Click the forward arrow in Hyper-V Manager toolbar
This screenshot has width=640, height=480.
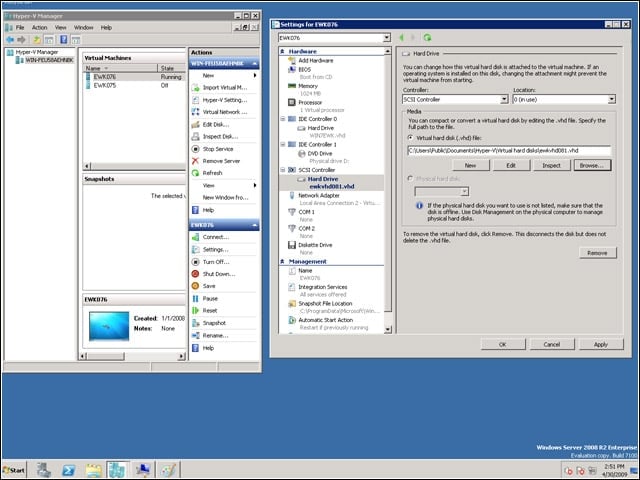(21, 40)
